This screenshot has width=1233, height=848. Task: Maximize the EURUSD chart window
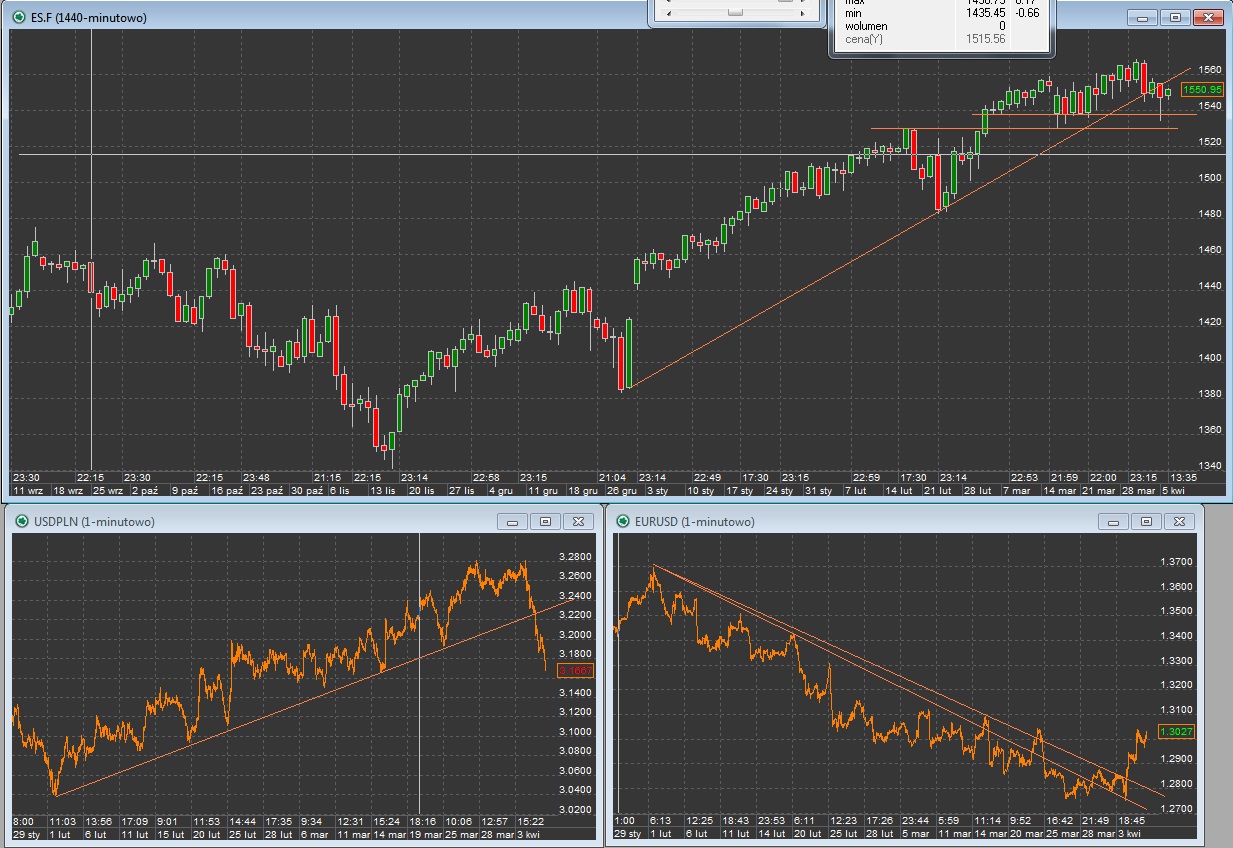pyautogui.click(x=1146, y=521)
